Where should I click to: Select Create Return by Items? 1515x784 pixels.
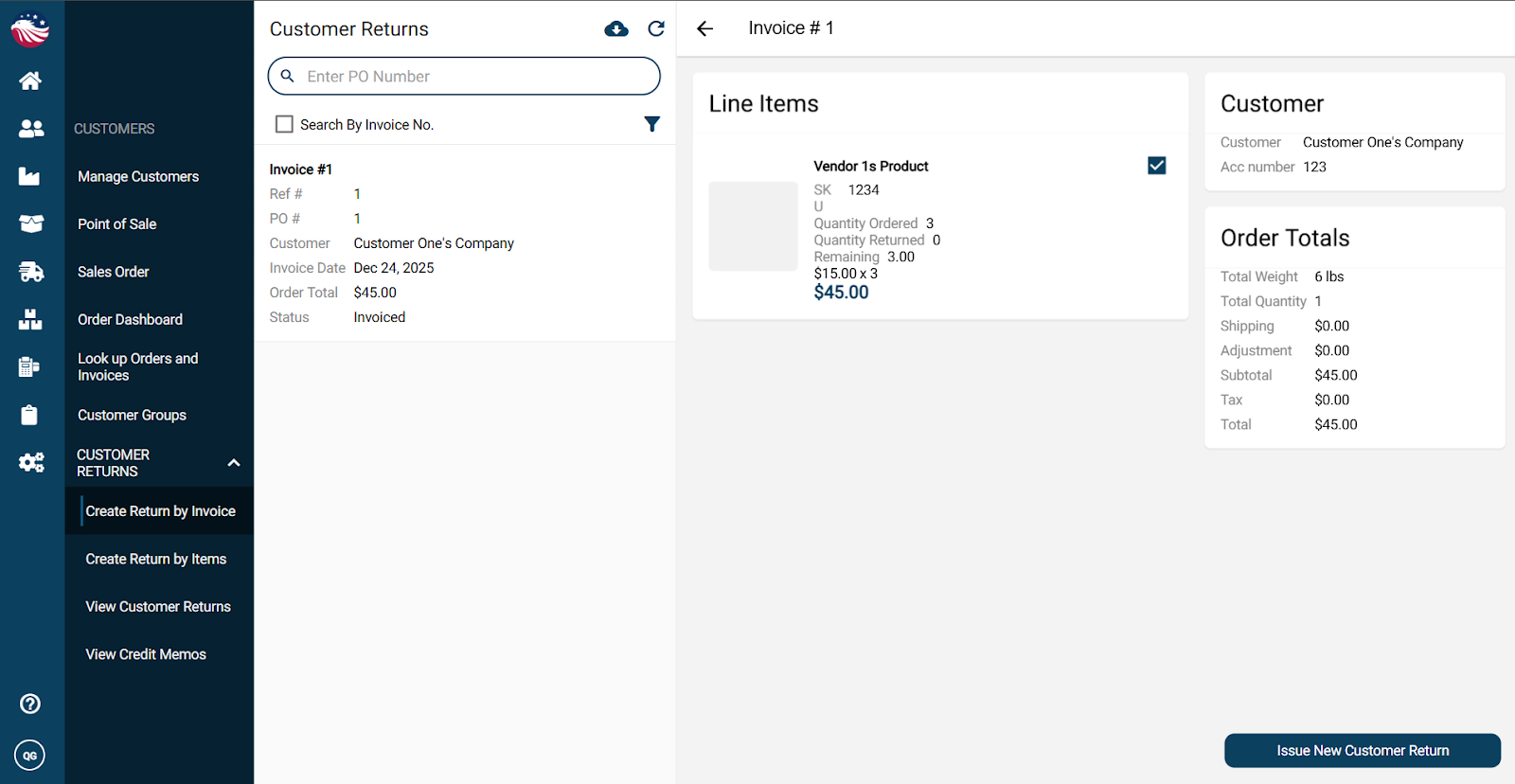point(156,559)
